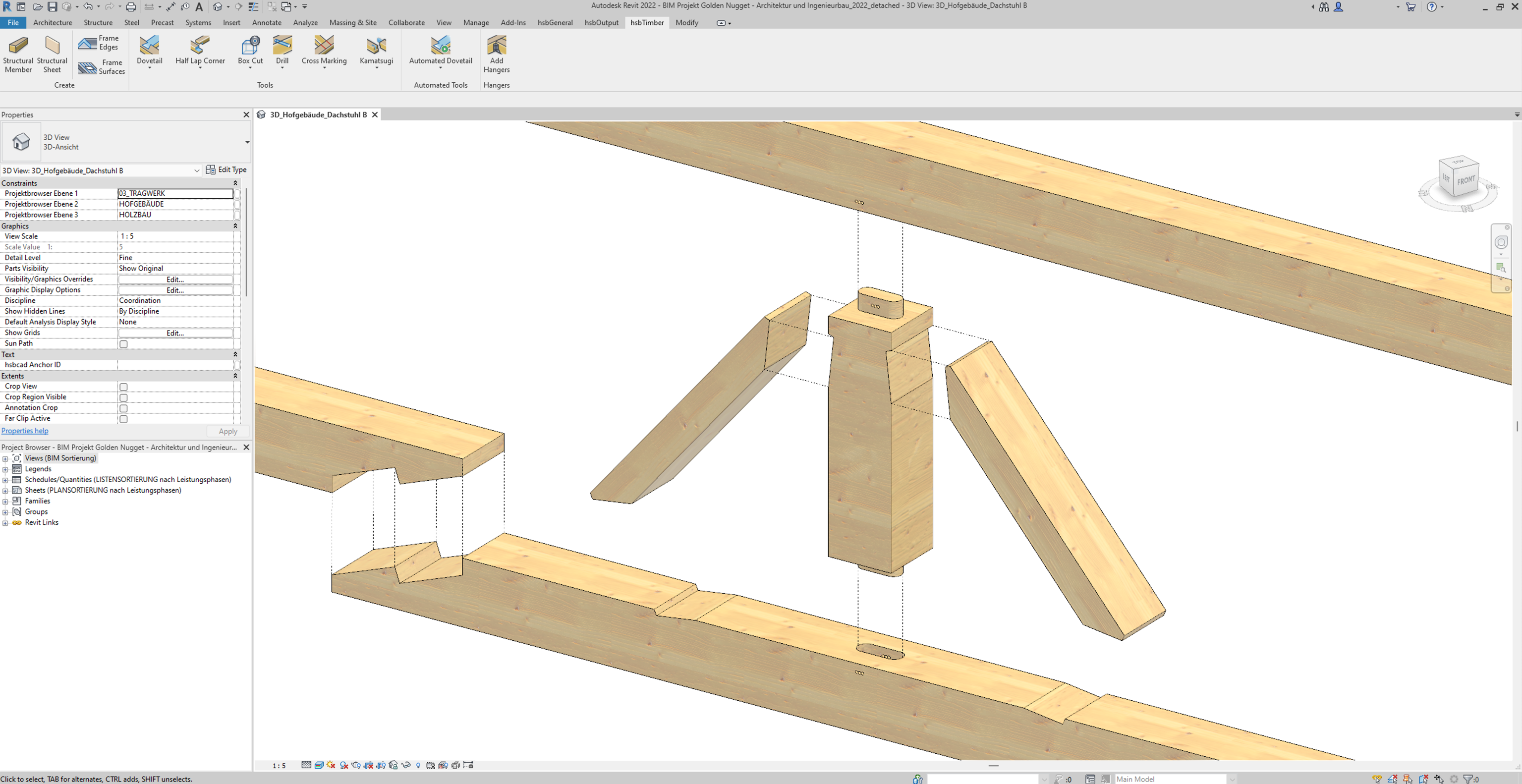Click the Structural Sheet tool icon
1522x784 pixels.
tap(52, 46)
